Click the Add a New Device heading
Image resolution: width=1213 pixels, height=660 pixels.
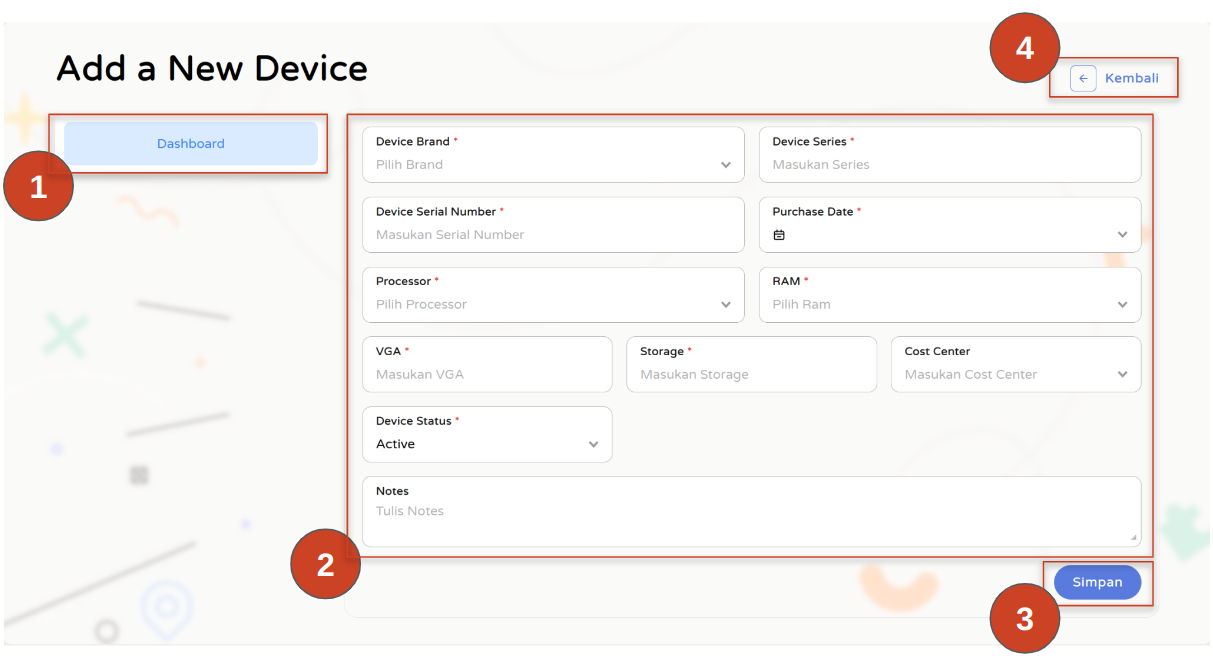(212, 69)
